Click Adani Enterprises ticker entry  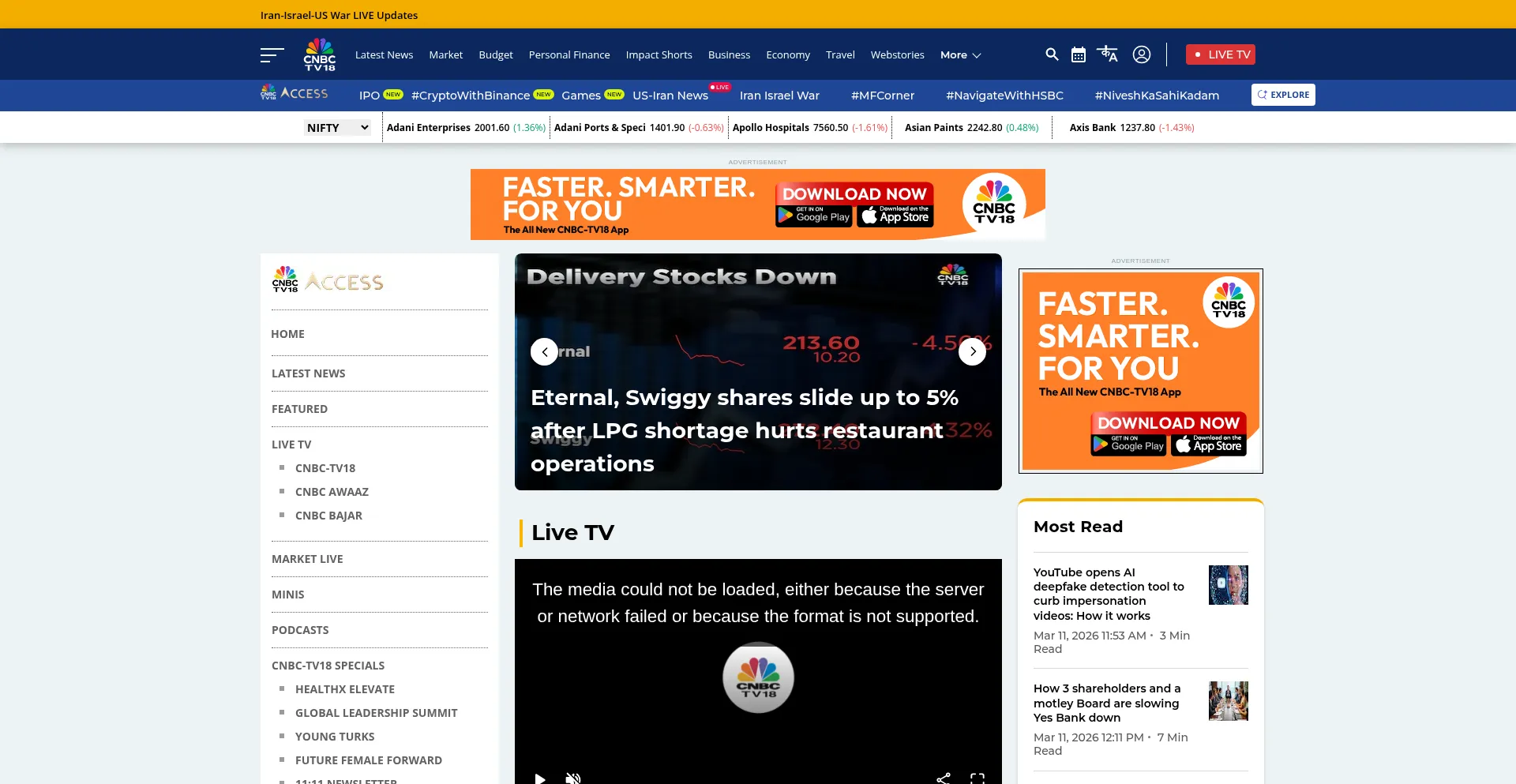466,127
